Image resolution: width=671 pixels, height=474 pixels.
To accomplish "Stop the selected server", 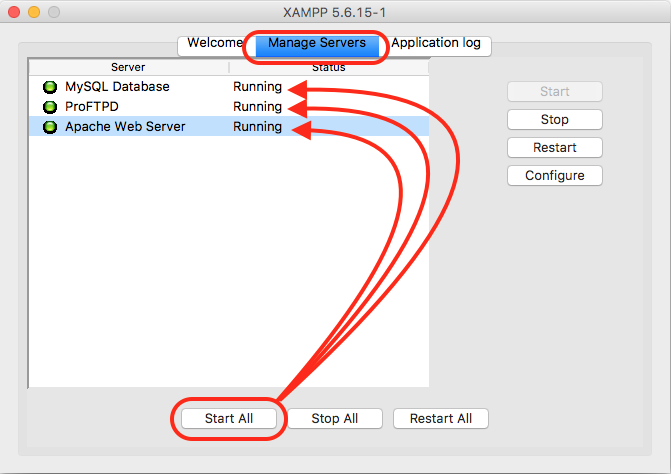I will click(555, 119).
